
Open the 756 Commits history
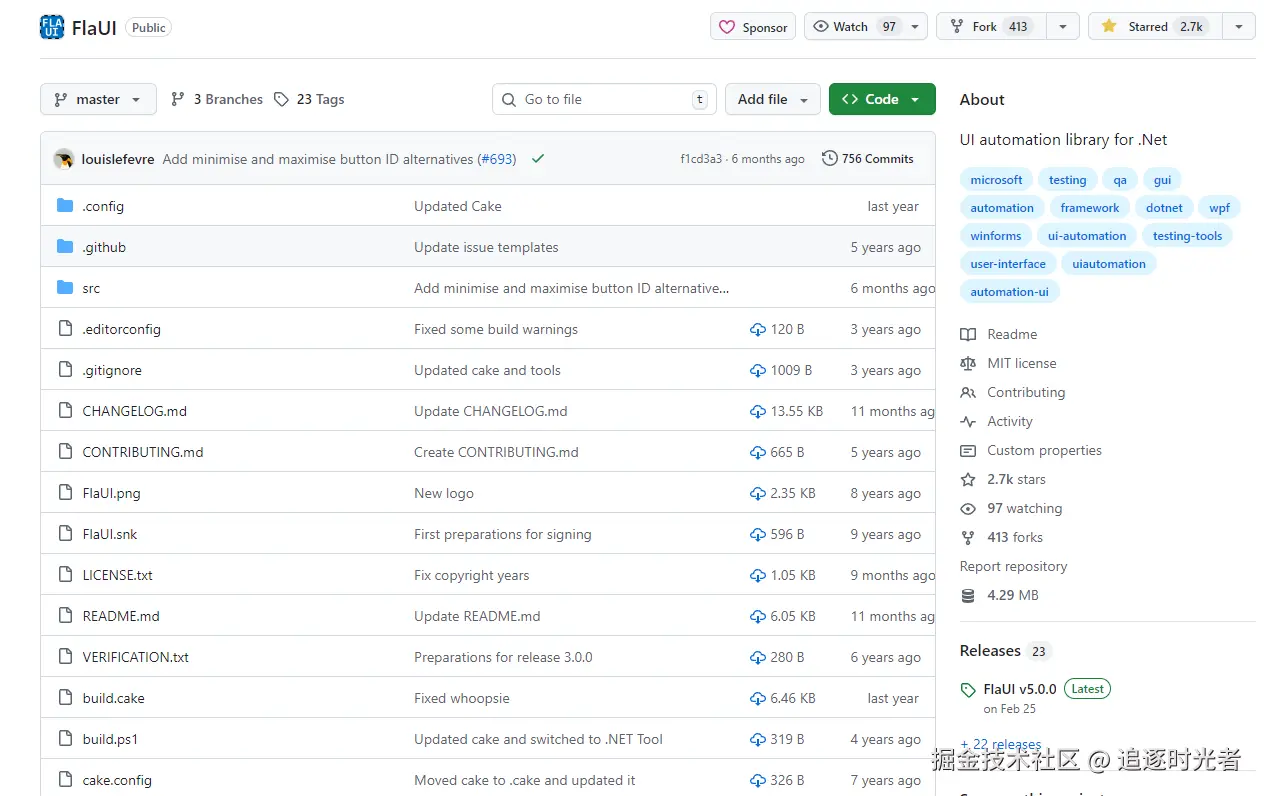coord(867,159)
